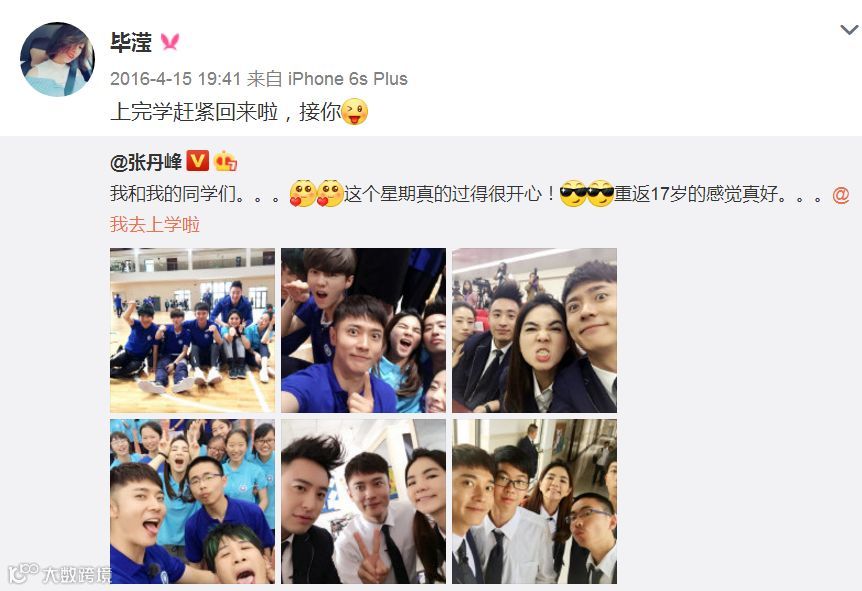Screen dimensions: 862x591
Task: Open the gymnasium group photo thumbnail
Action: pyautogui.click(x=192, y=330)
